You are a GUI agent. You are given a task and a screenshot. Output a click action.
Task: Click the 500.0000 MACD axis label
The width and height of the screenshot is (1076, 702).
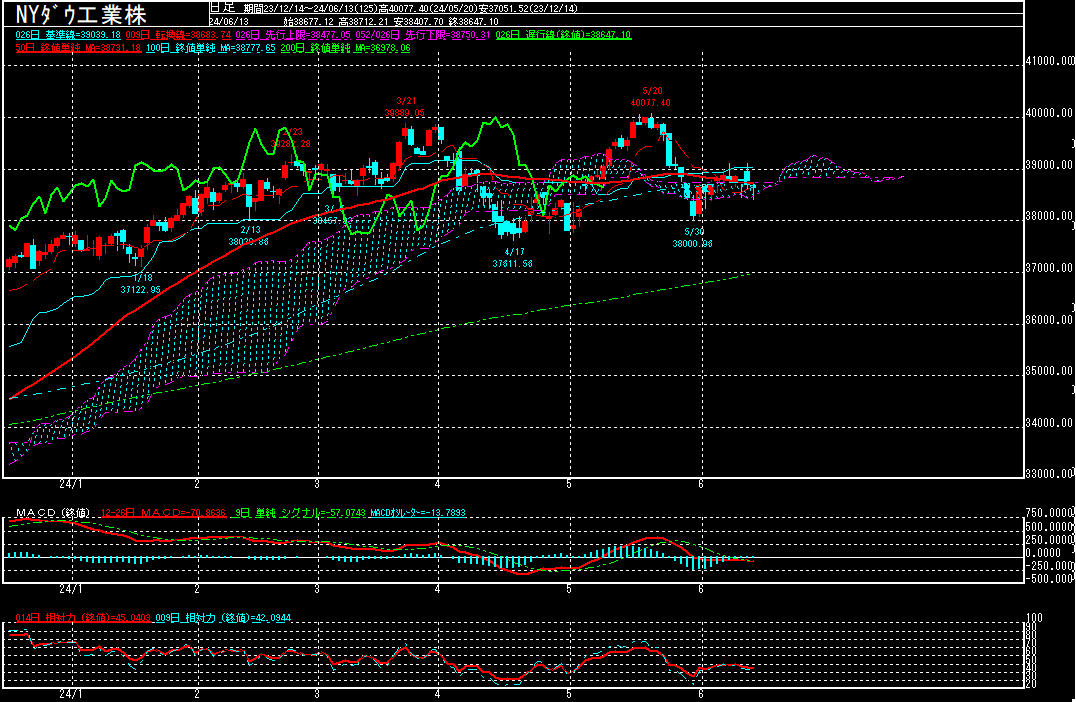(x=1050, y=526)
